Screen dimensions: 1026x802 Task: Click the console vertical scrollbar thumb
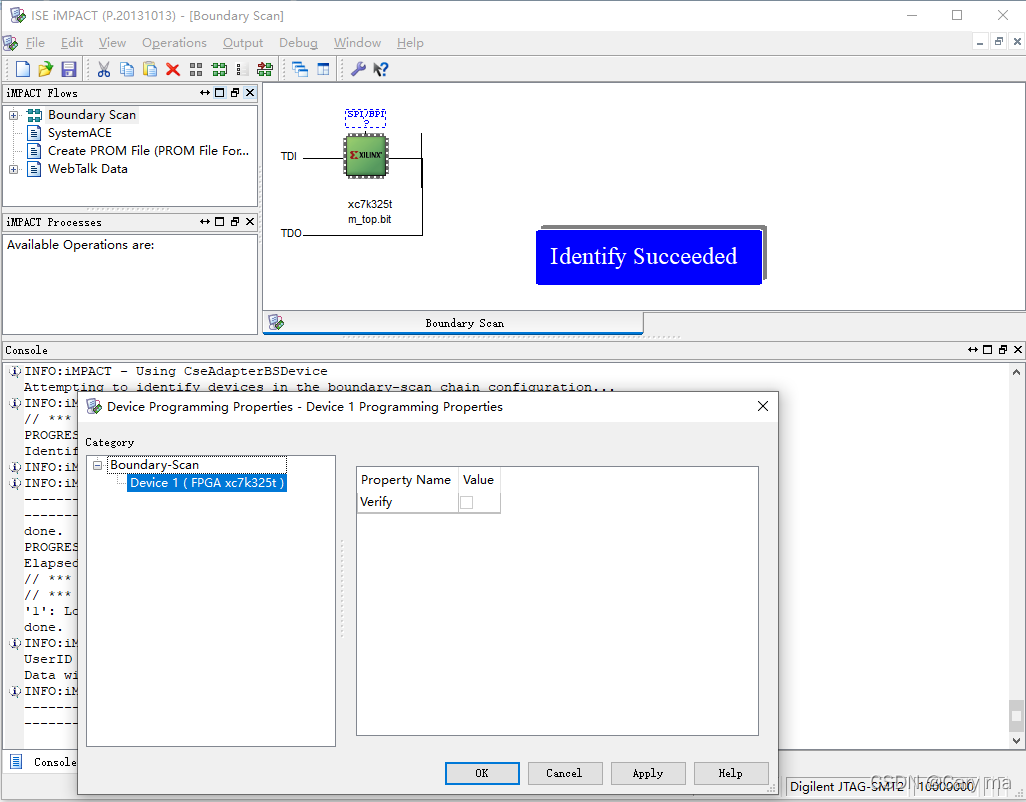click(x=1016, y=715)
